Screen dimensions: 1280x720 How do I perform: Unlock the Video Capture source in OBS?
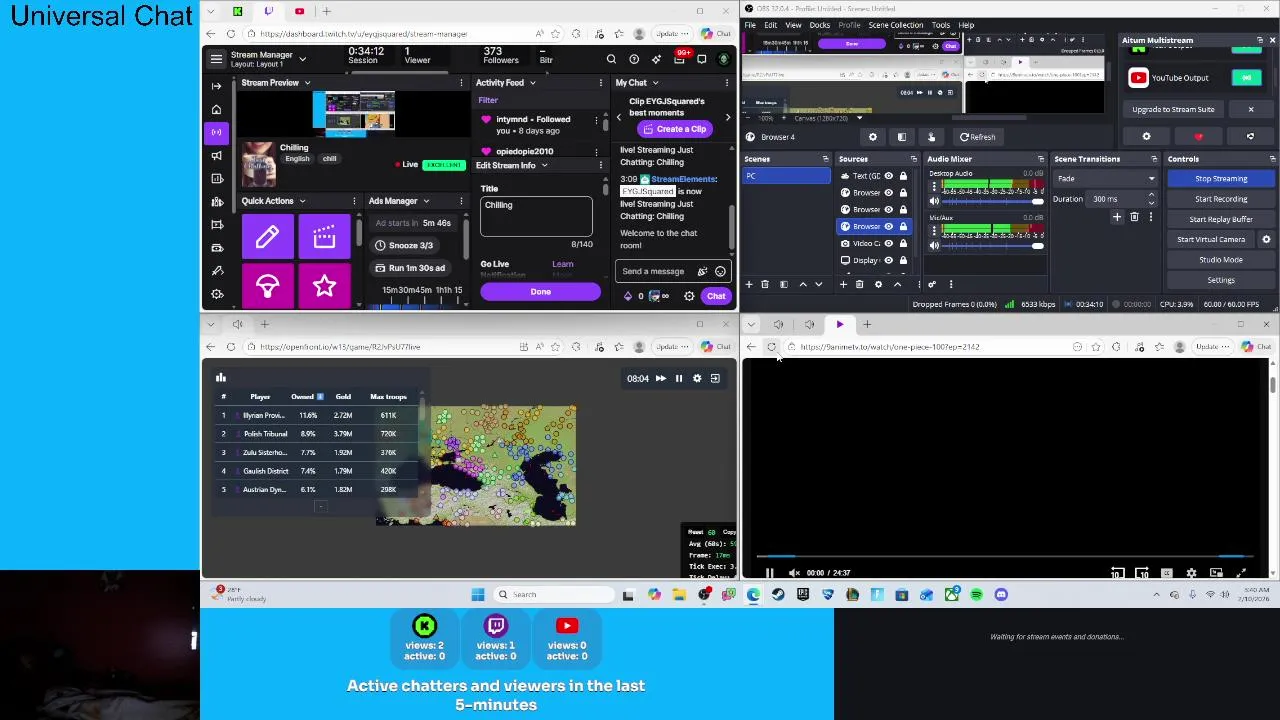[x=903, y=243]
